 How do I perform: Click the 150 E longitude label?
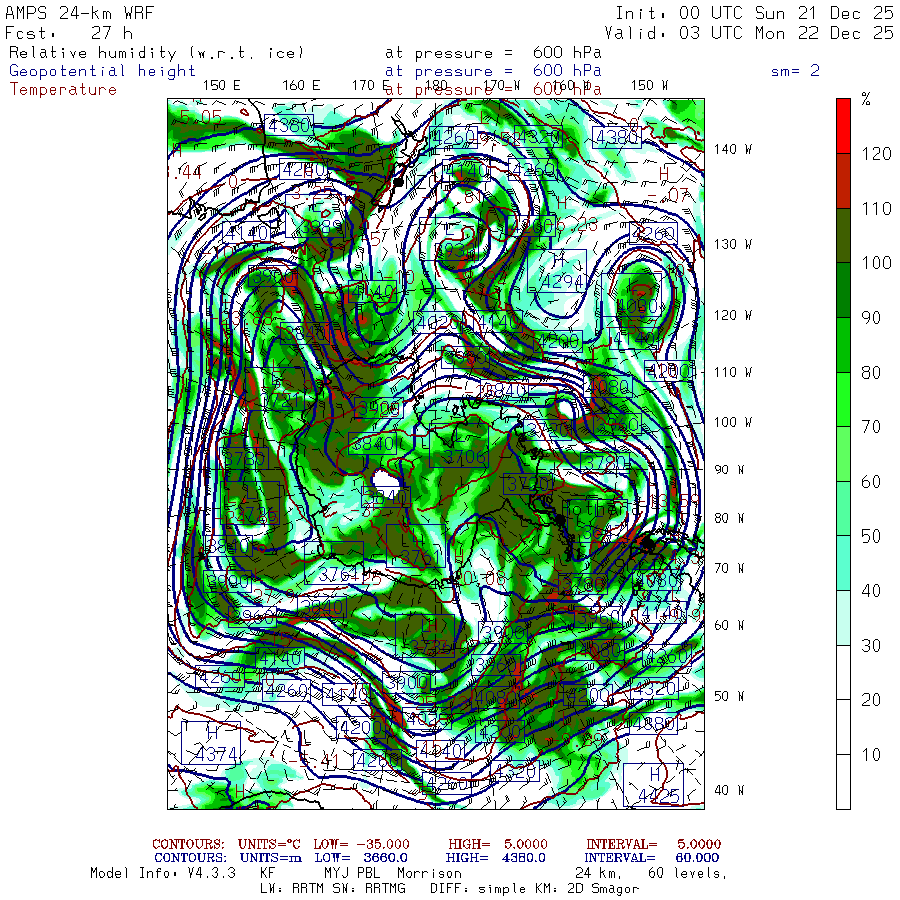221,86
